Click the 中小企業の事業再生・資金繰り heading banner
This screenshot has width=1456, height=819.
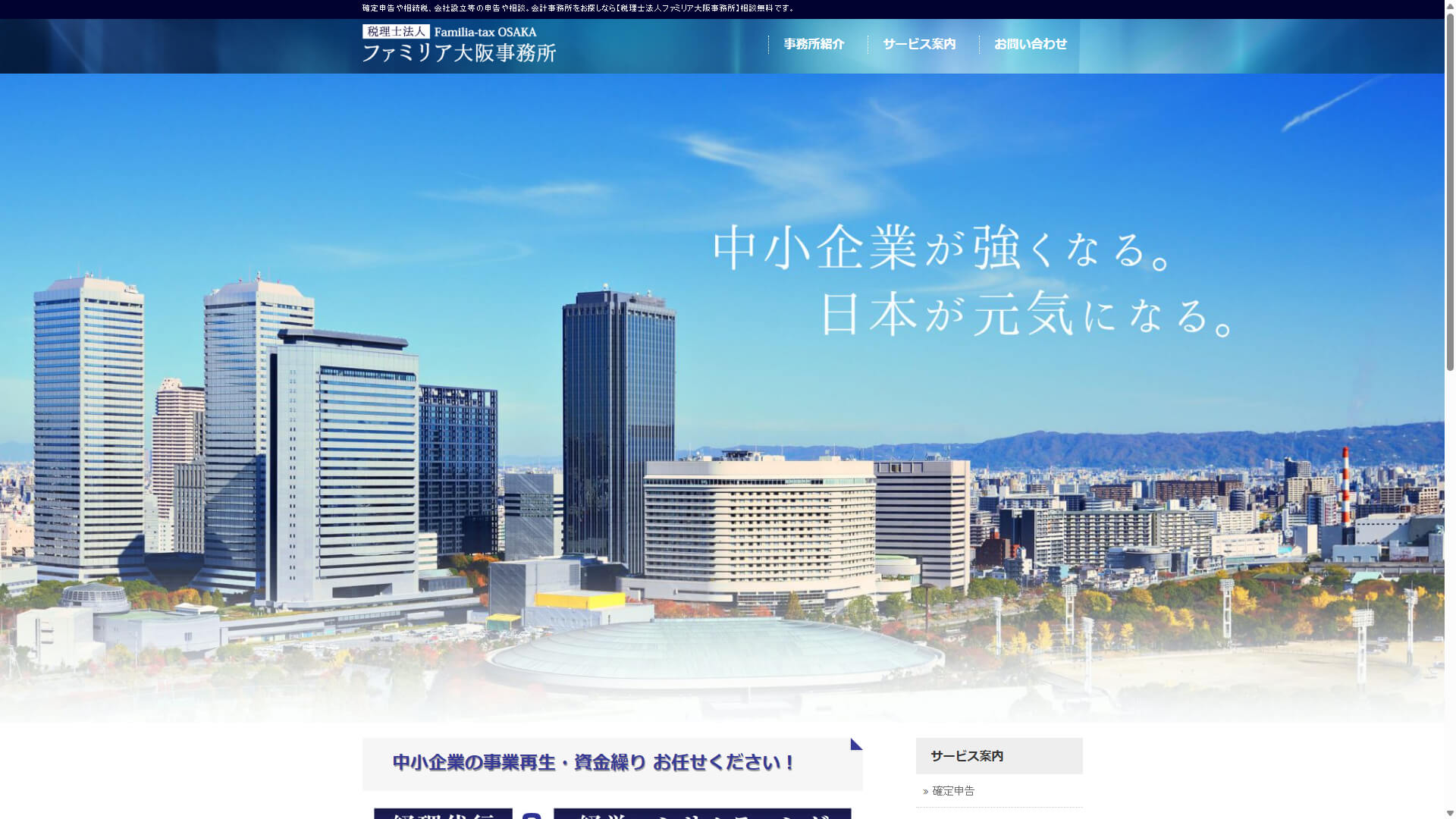(593, 763)
